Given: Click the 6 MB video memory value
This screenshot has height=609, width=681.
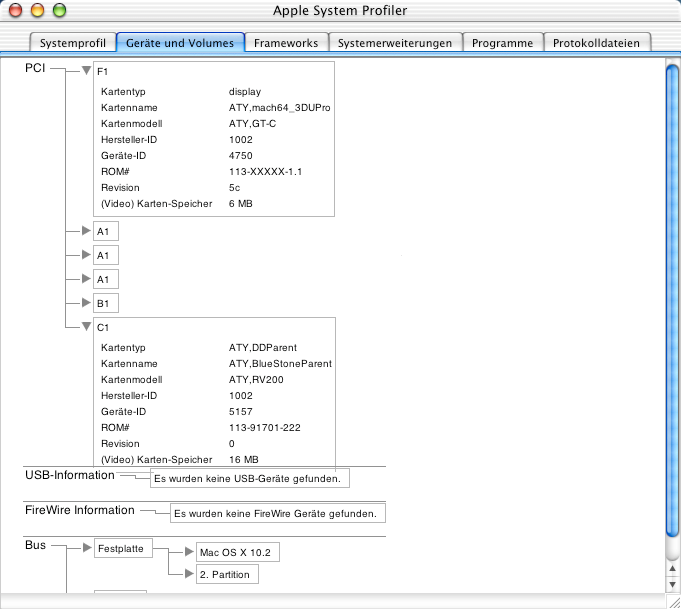Looking at the screenshot, I should tap(241, 204).
